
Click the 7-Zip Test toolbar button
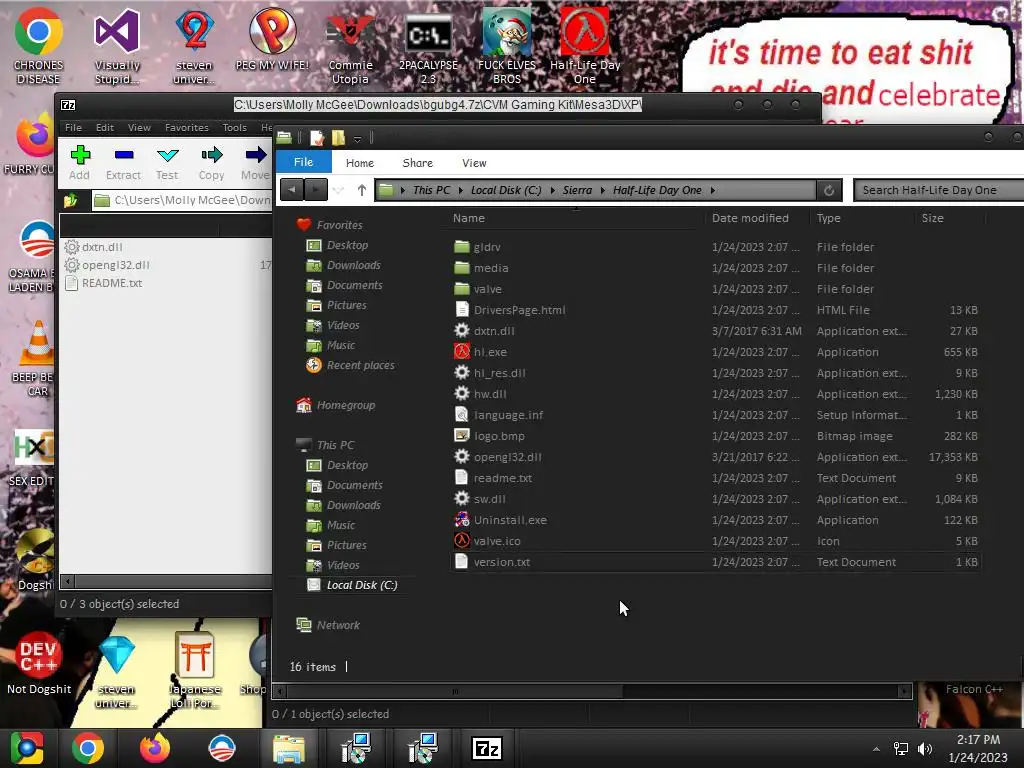click(167, 163)
